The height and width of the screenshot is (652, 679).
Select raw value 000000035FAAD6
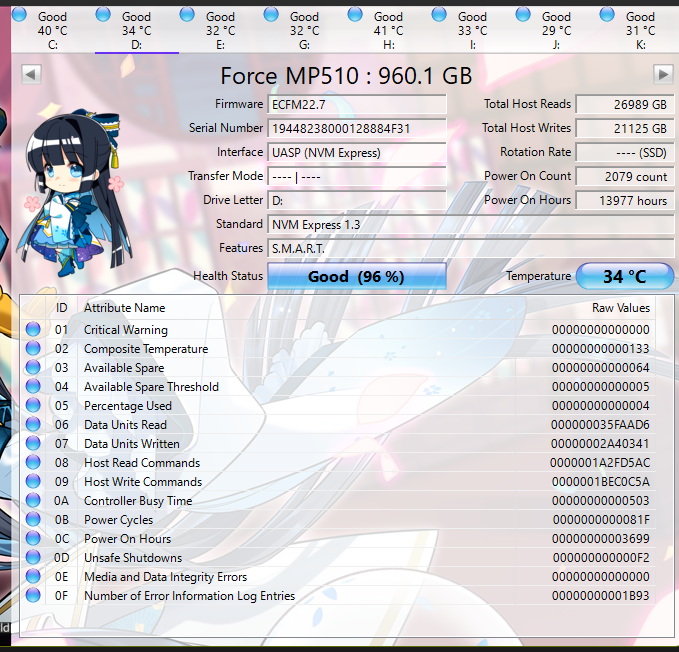point(600,425)
